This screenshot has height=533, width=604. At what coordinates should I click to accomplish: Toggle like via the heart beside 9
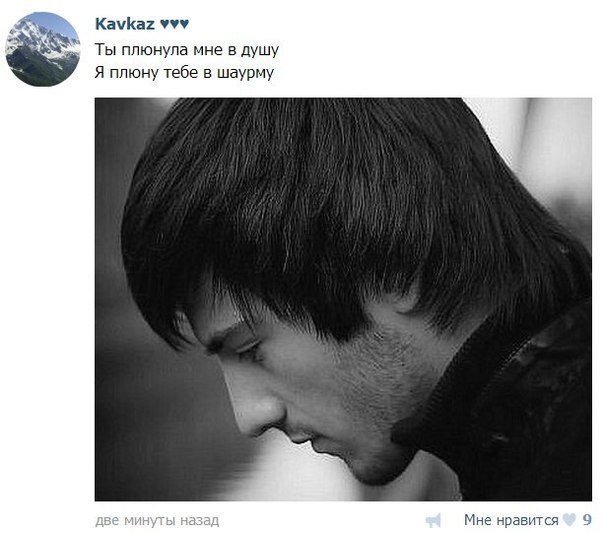tap(569, 520)
